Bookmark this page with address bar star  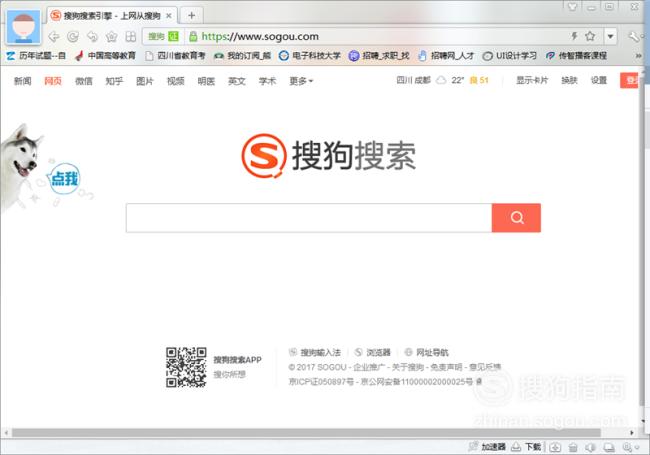point(590,36)
